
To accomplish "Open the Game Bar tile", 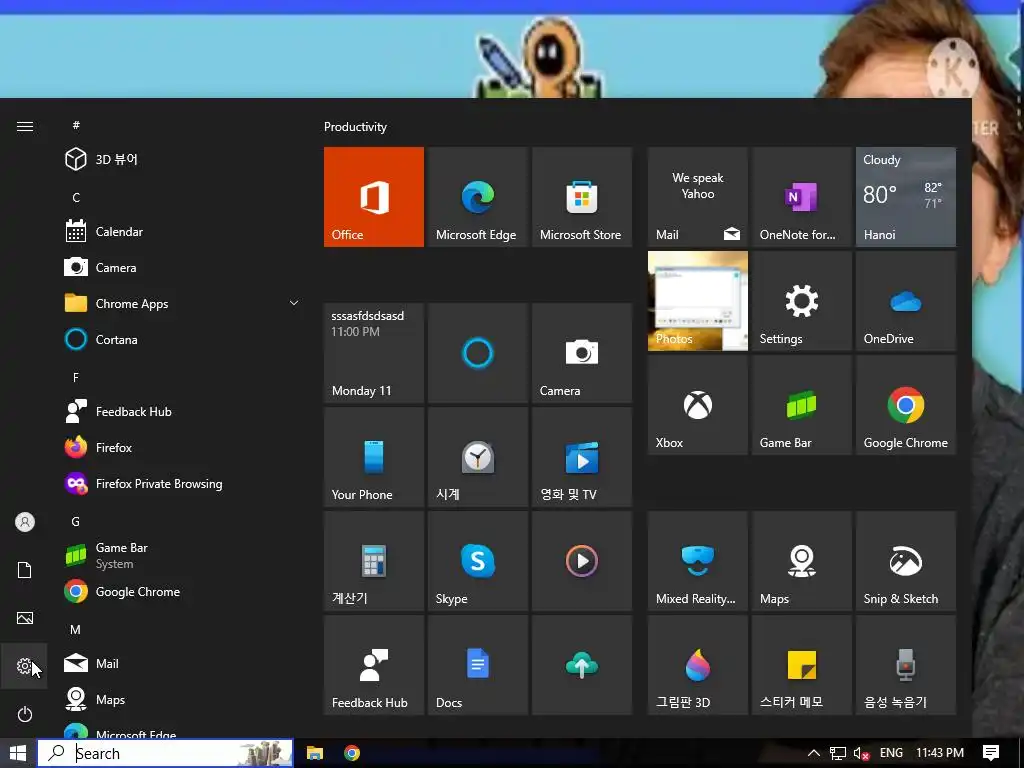I will pyautogui.click(x=801, y=405).
